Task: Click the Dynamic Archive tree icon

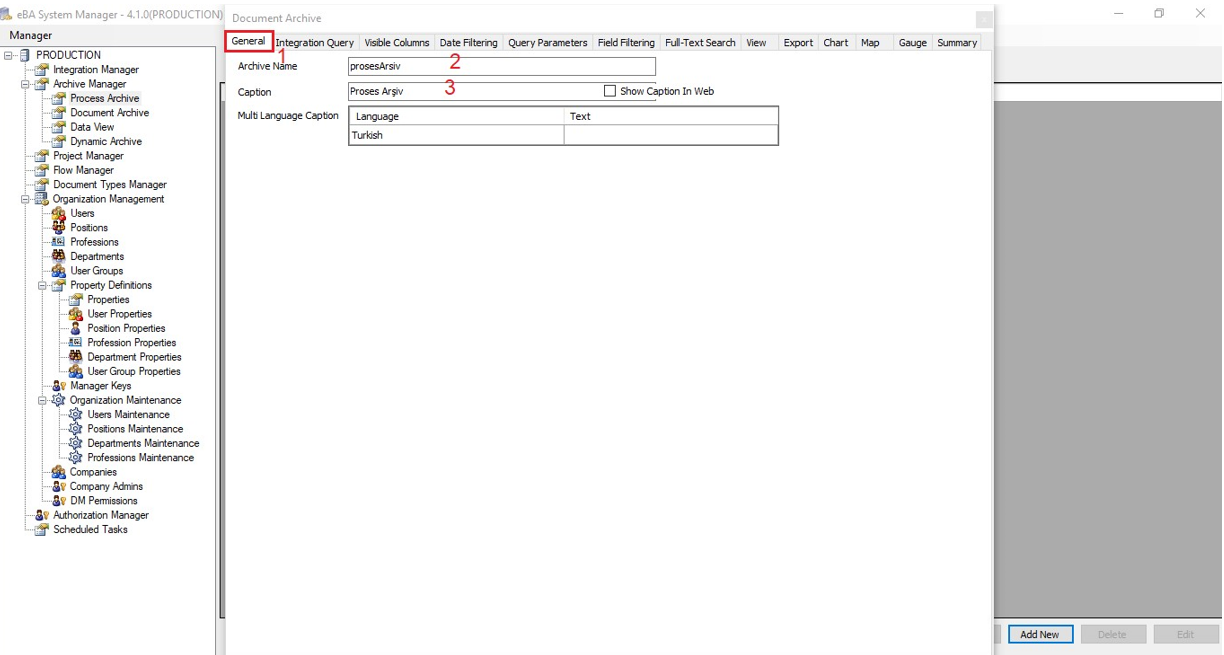Action: click(59, 142)
